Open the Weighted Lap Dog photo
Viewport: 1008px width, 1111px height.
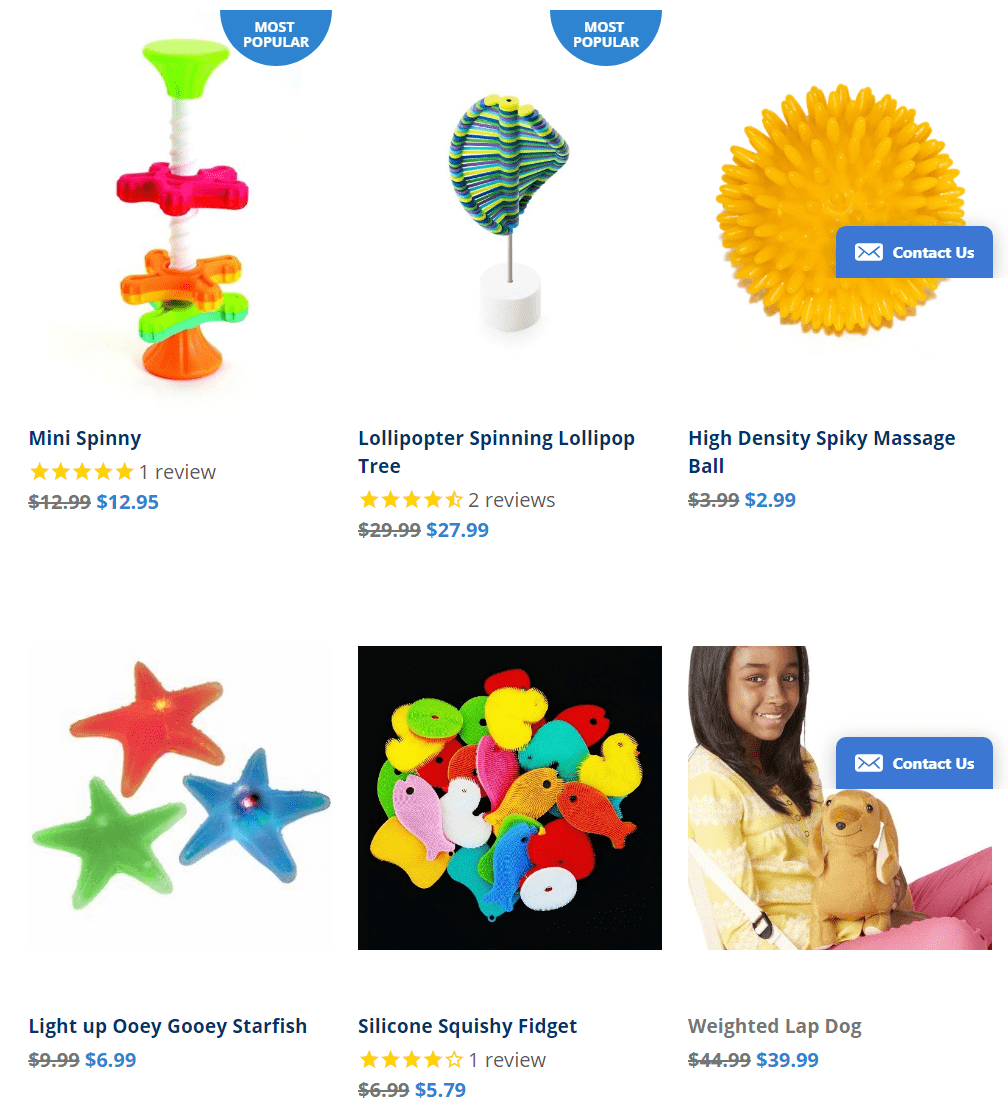(840, 798)
